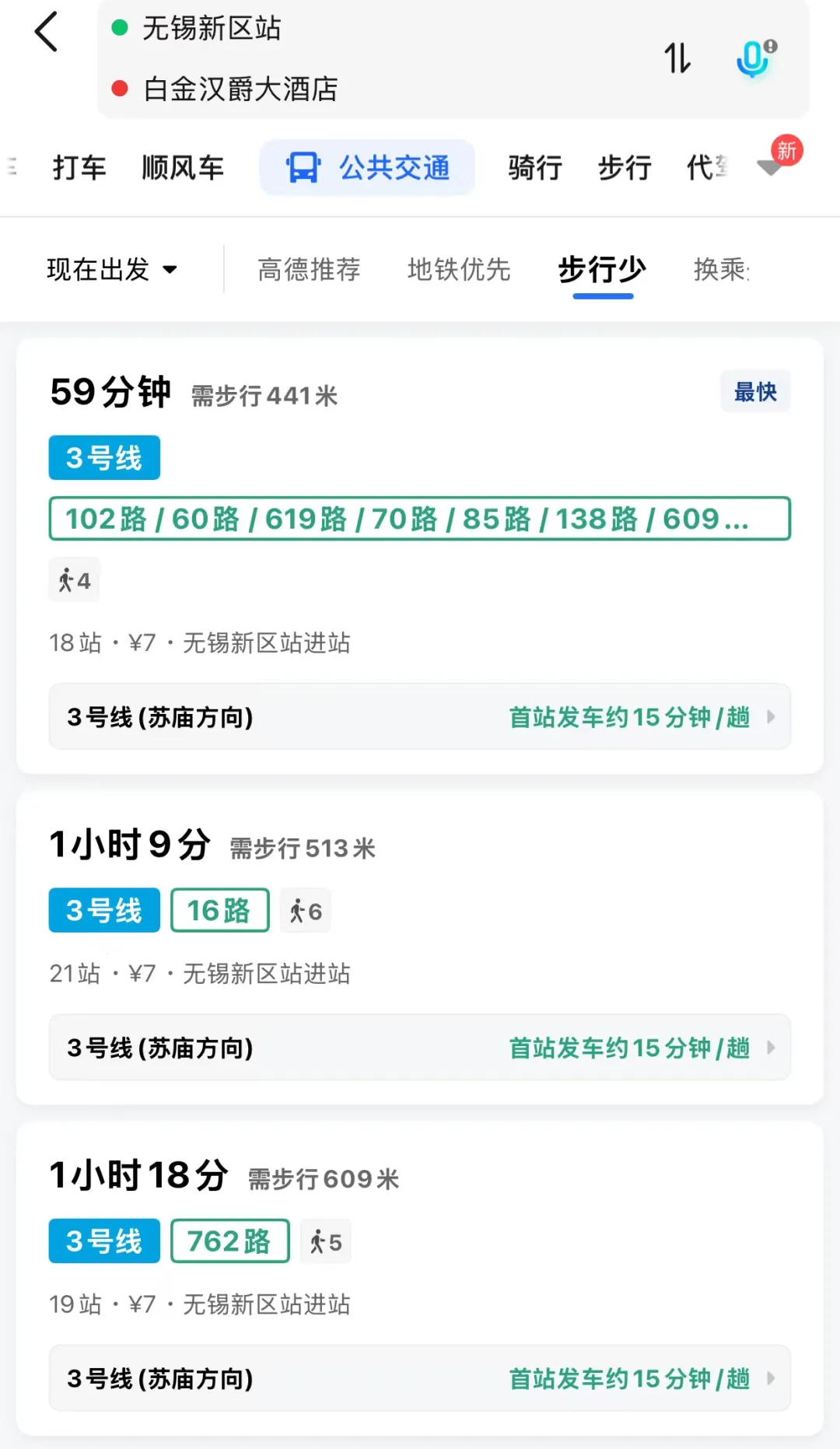
Task: Edit destination 白金汉爵大酒店 field
Action: click(241, 89)
